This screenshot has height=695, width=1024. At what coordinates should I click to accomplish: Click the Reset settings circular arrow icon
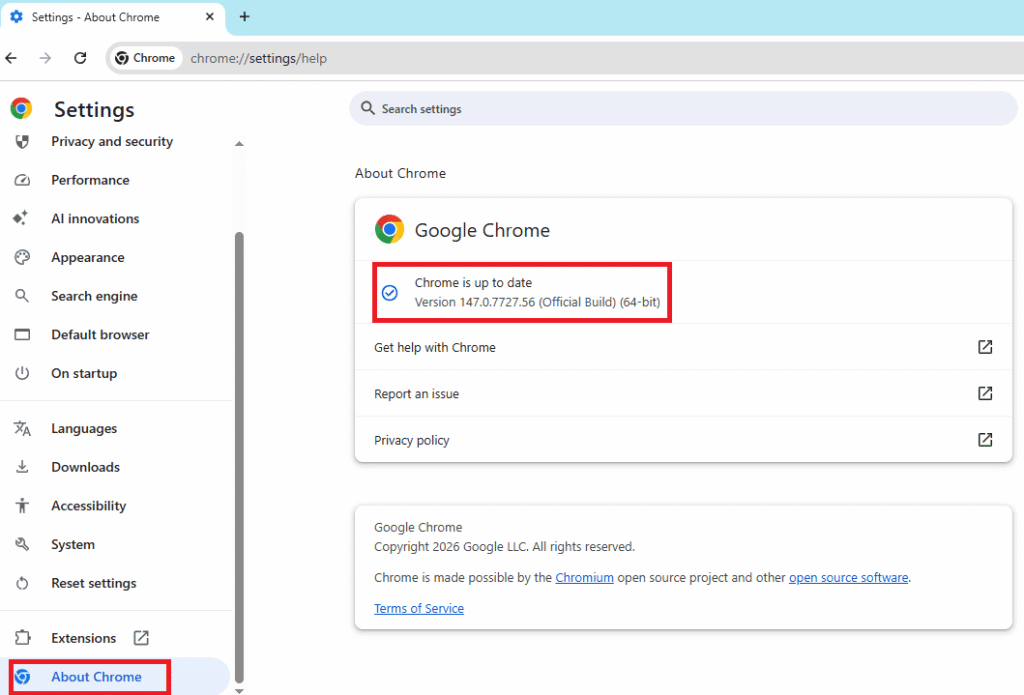click(x=22, y=583)
